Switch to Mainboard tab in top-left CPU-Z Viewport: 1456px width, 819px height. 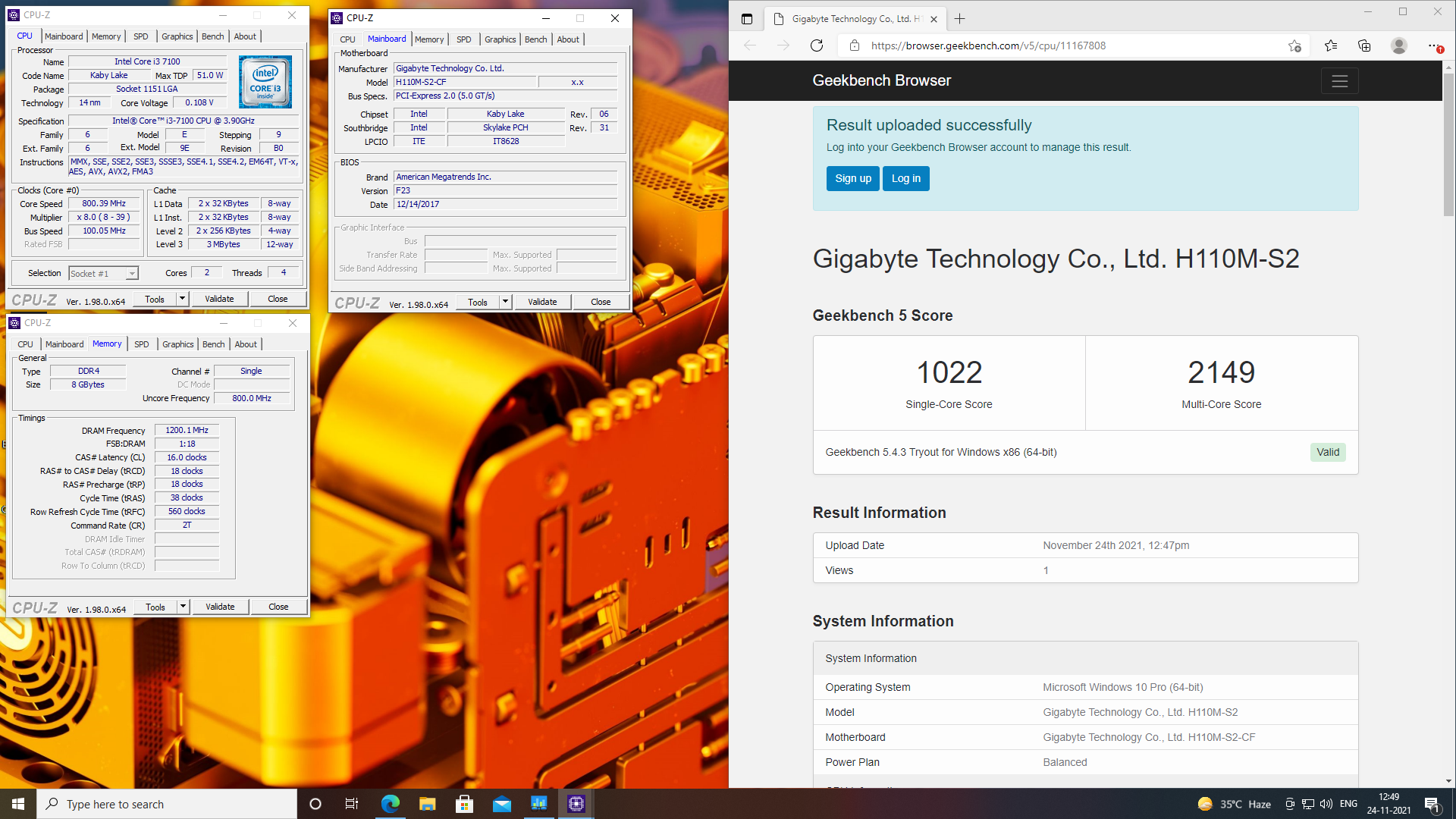pos(64,36)
